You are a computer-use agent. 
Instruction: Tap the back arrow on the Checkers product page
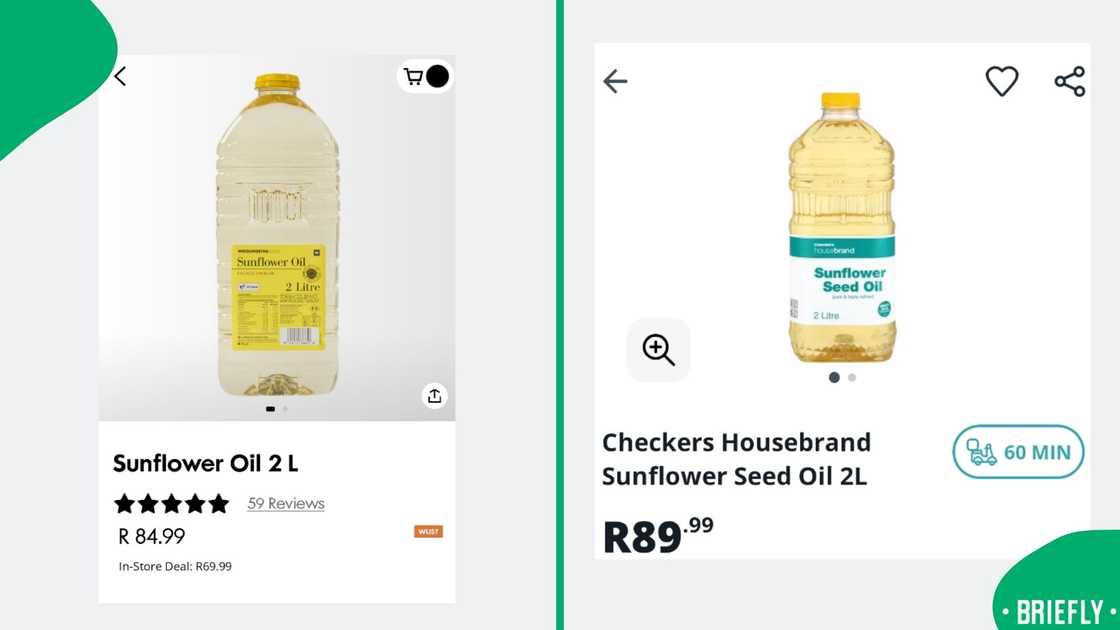pos(615,82)
